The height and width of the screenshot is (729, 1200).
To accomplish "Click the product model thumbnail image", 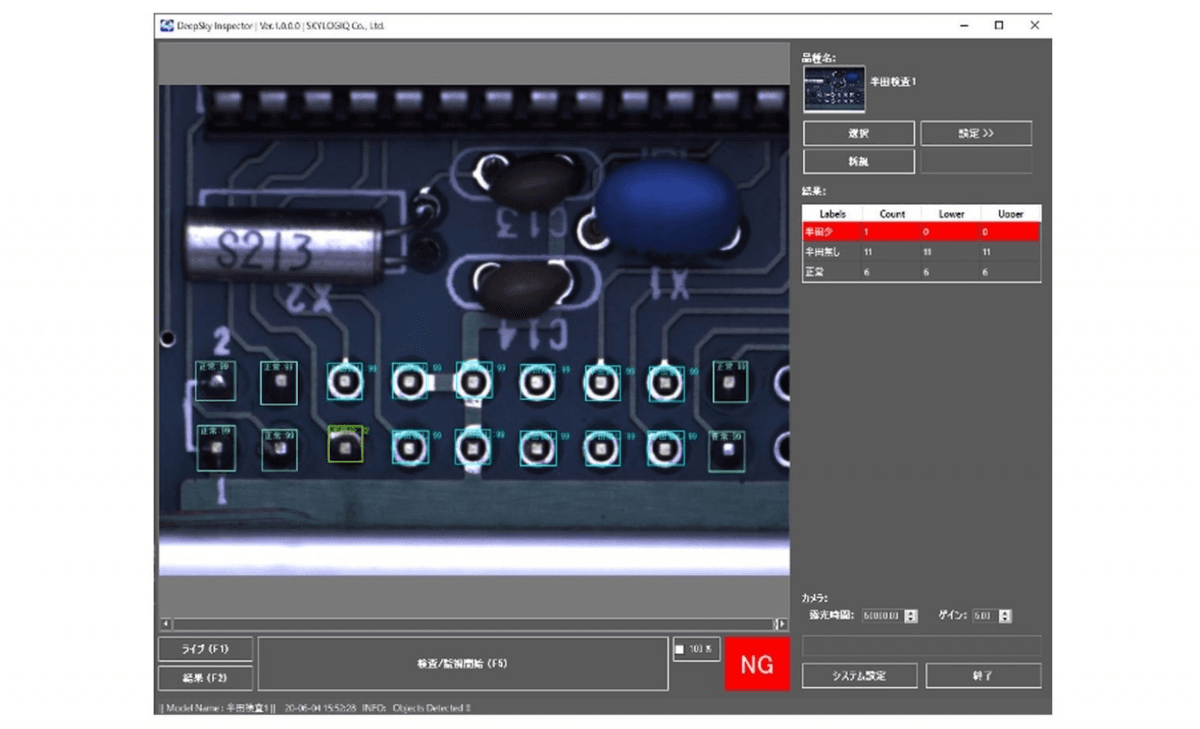I will 834,89.
